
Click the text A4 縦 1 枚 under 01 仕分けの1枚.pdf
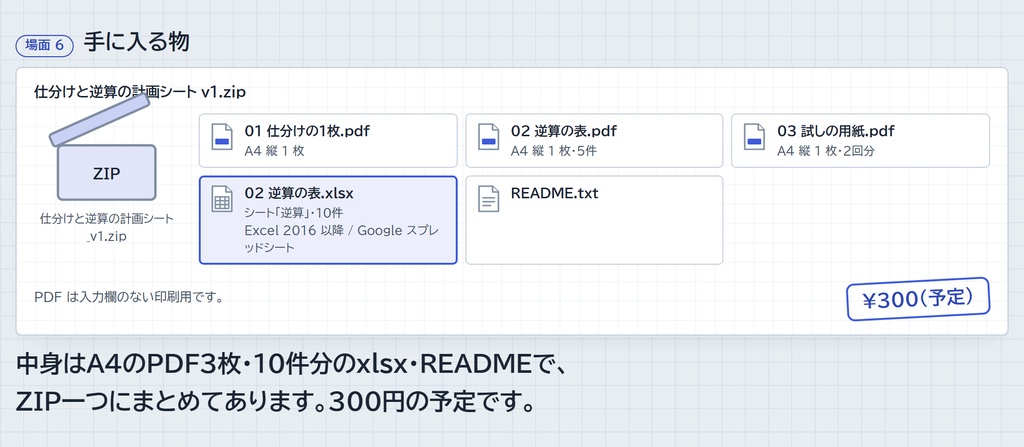[x=274, y=152]
